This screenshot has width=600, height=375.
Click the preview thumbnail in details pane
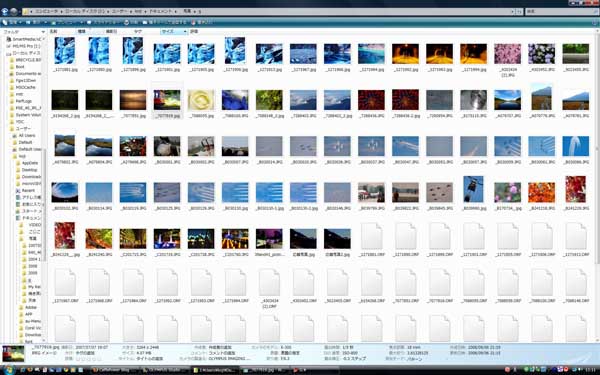13,354
